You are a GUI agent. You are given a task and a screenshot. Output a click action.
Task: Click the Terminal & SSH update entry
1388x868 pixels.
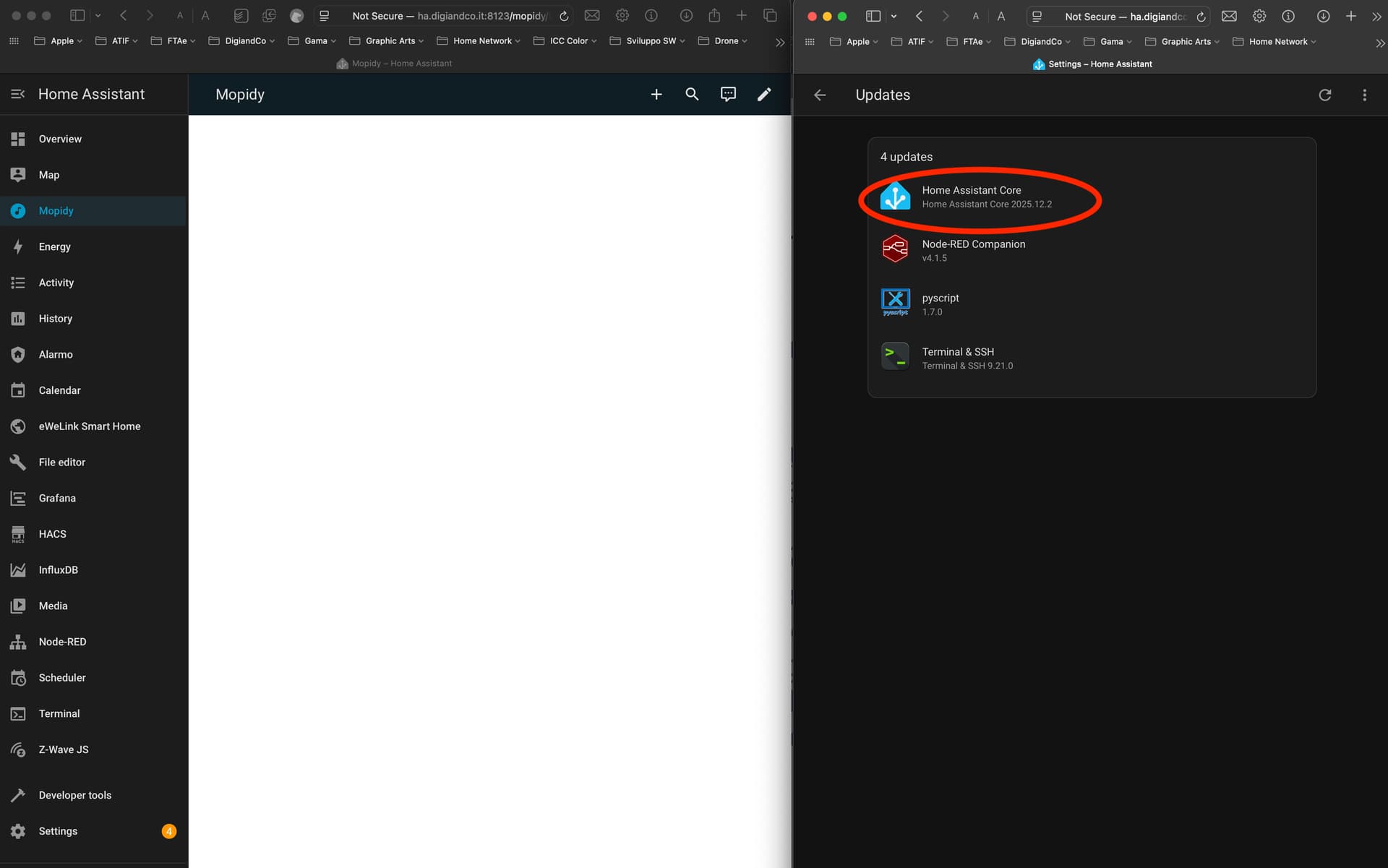coord(958,358)
